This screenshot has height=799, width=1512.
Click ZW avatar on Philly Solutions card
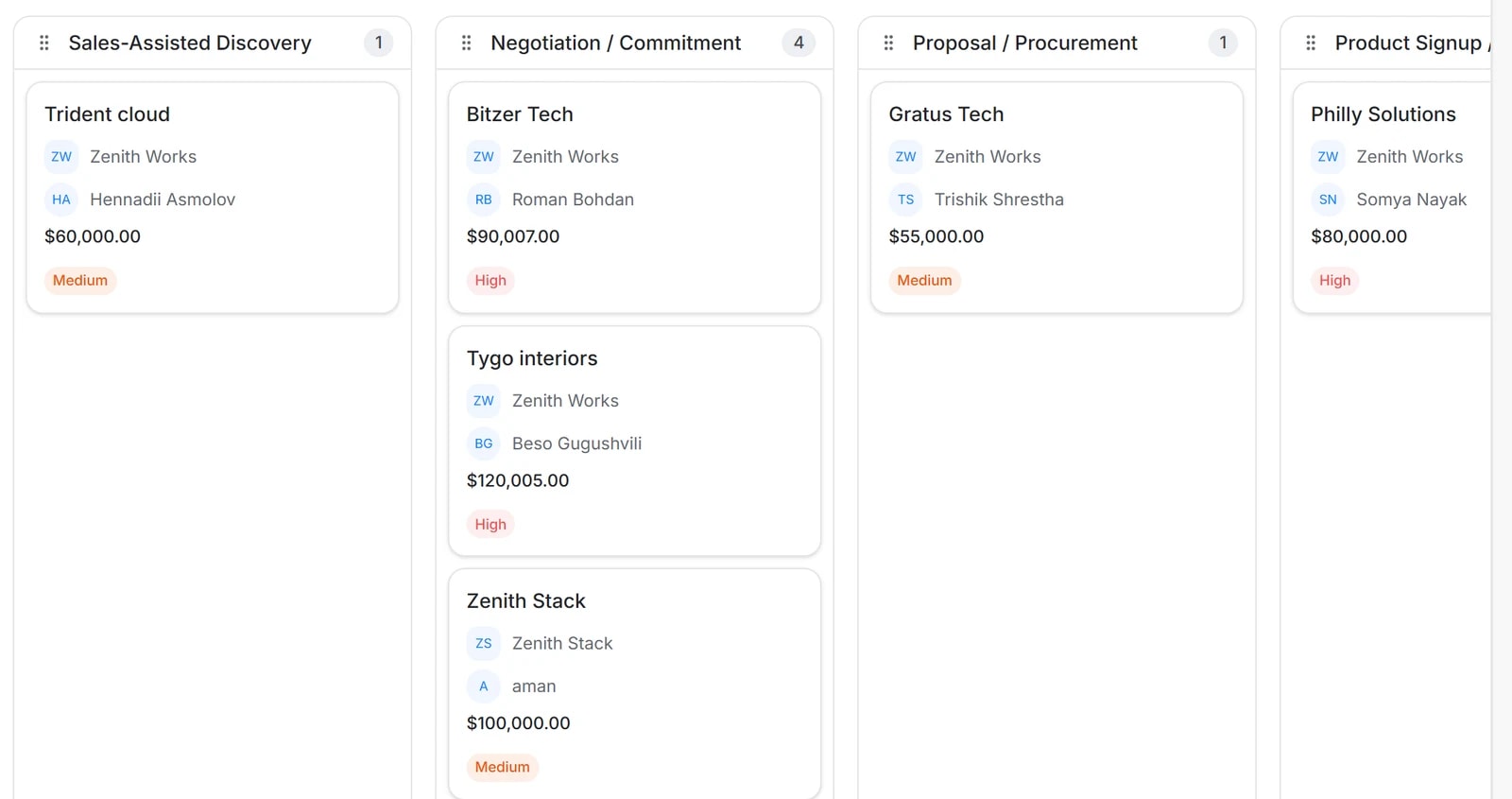1328,157
